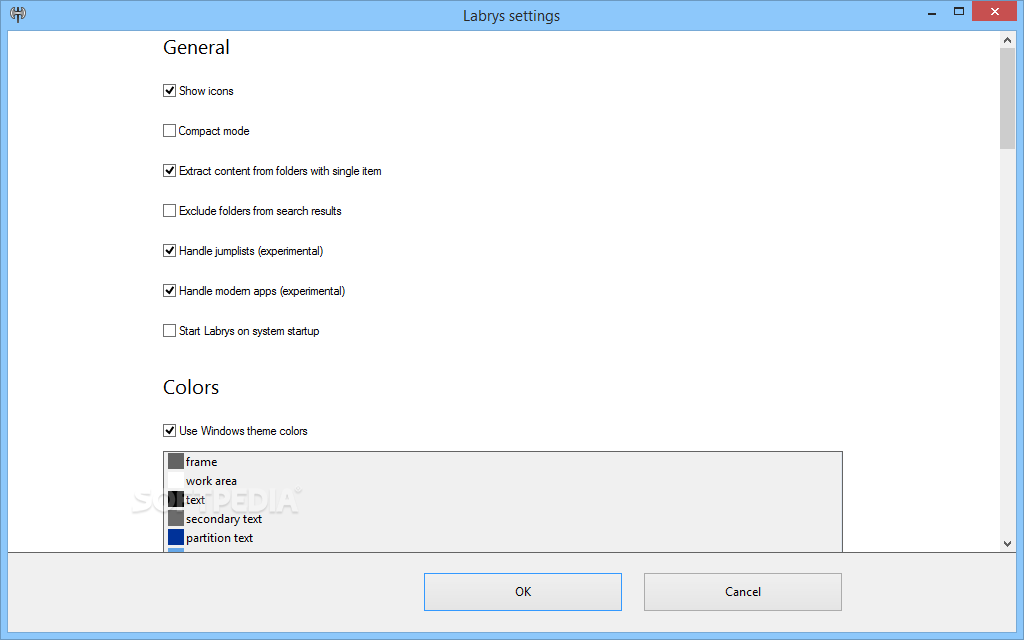Click the scrollbar up arrow
The width and height of the screenshot is (1024, 640).
coord(1007,40)
